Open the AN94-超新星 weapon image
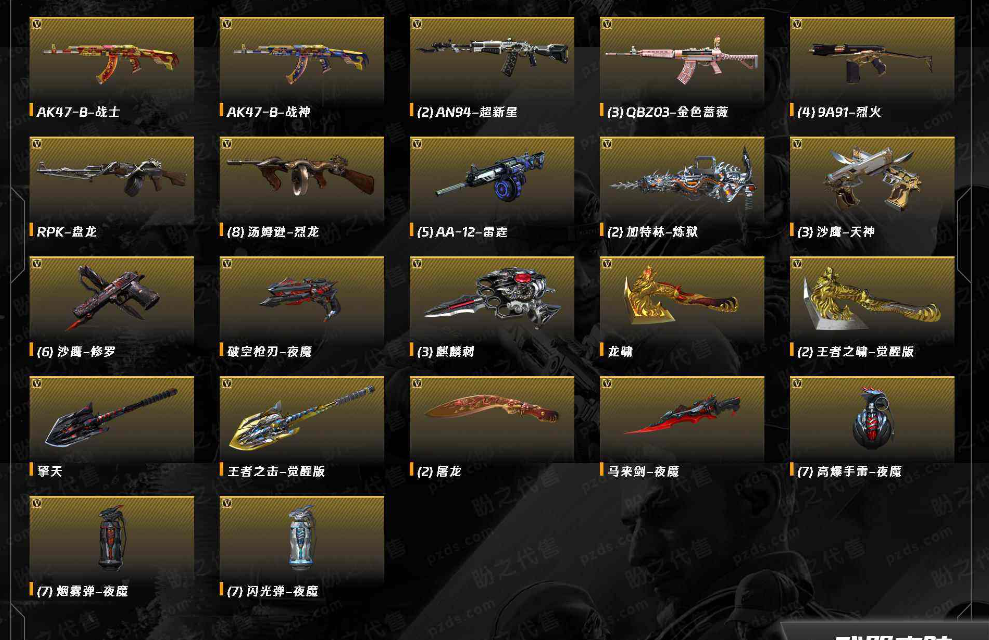 [492, 60]
